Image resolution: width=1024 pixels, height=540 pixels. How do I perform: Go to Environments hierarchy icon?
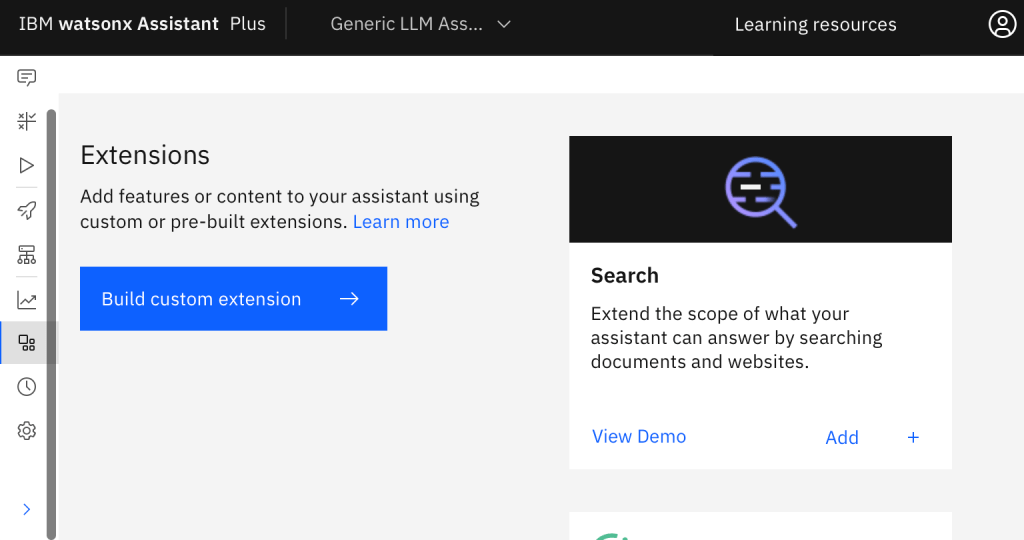tap(27, 255)
